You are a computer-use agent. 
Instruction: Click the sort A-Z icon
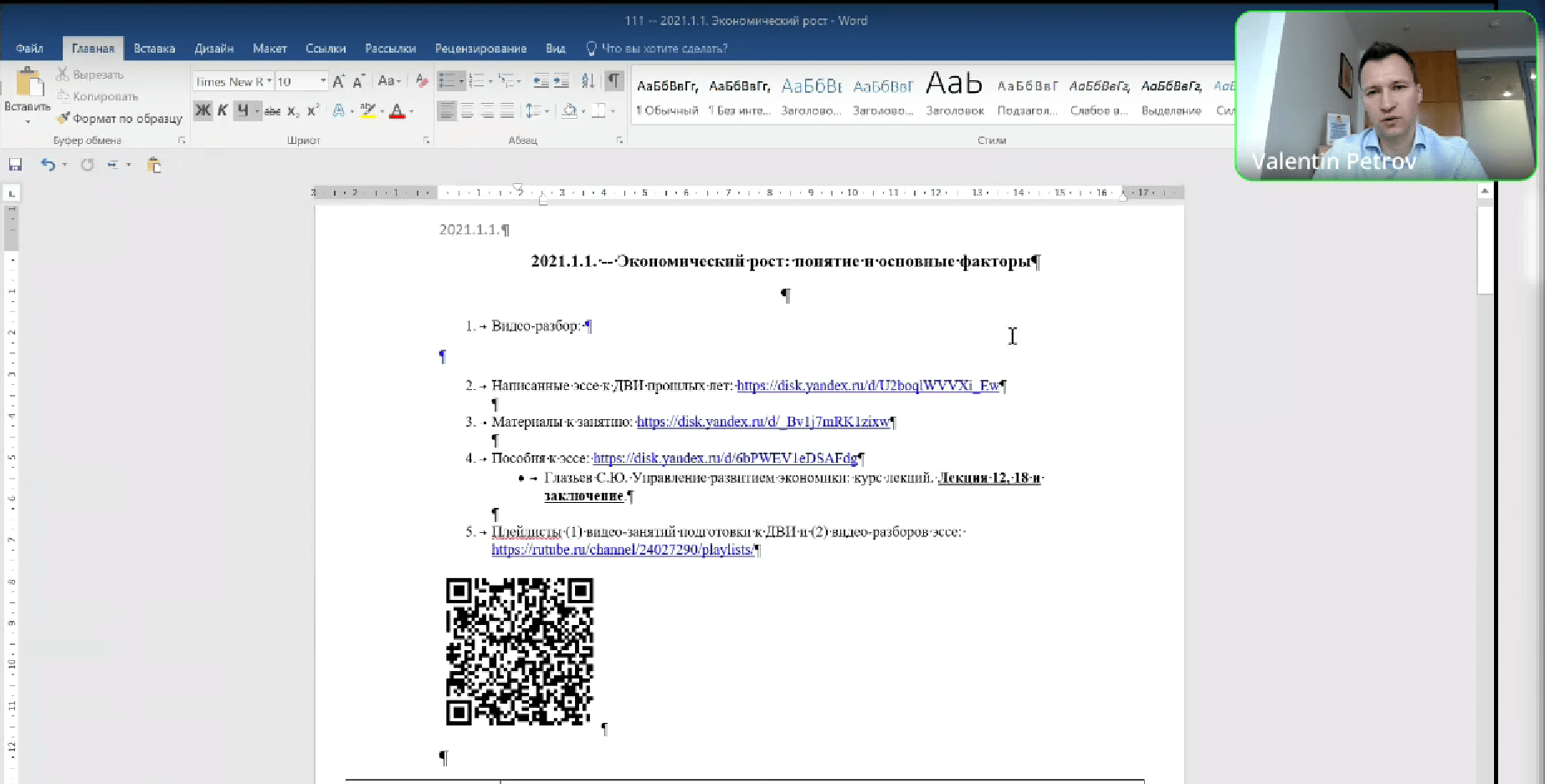tap(588, 81)
